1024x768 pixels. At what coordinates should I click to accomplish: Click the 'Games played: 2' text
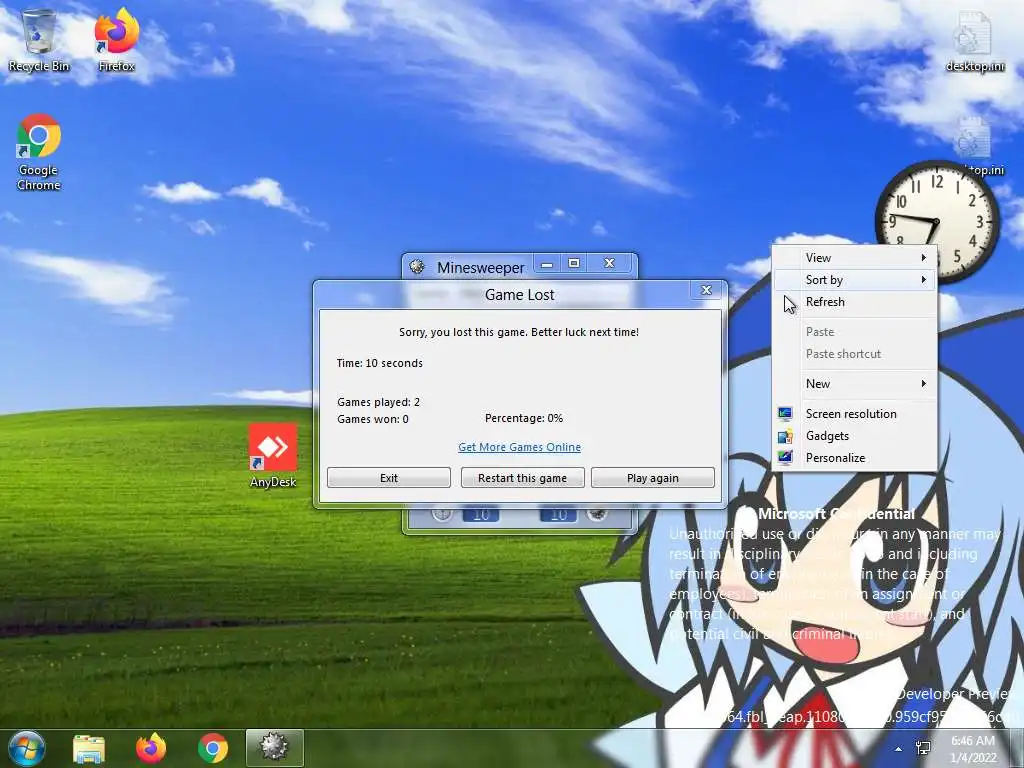click(378, 402)
